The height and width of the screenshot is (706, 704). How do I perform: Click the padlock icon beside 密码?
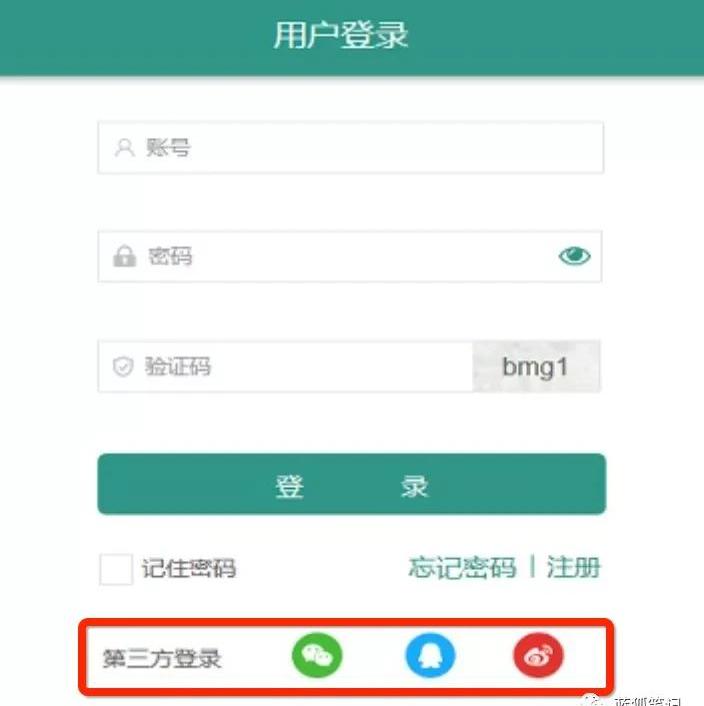coord(124,256)
